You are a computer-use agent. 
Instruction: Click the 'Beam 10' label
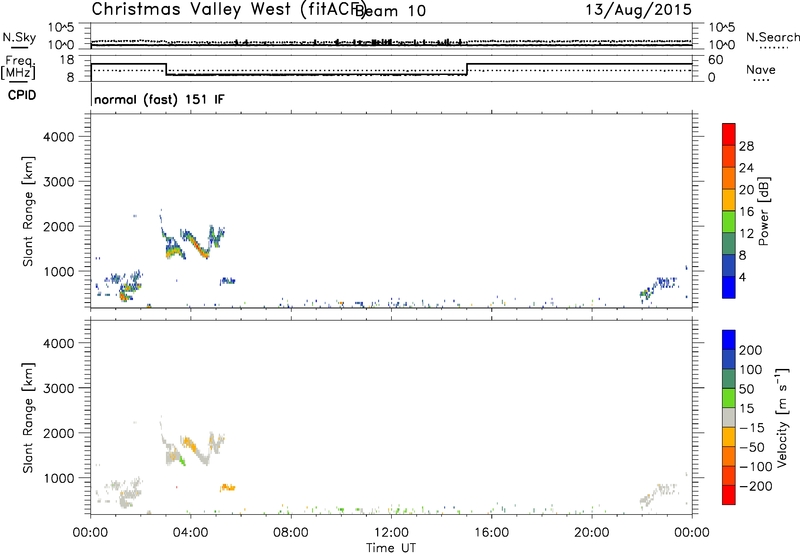(x=391, y=10)
